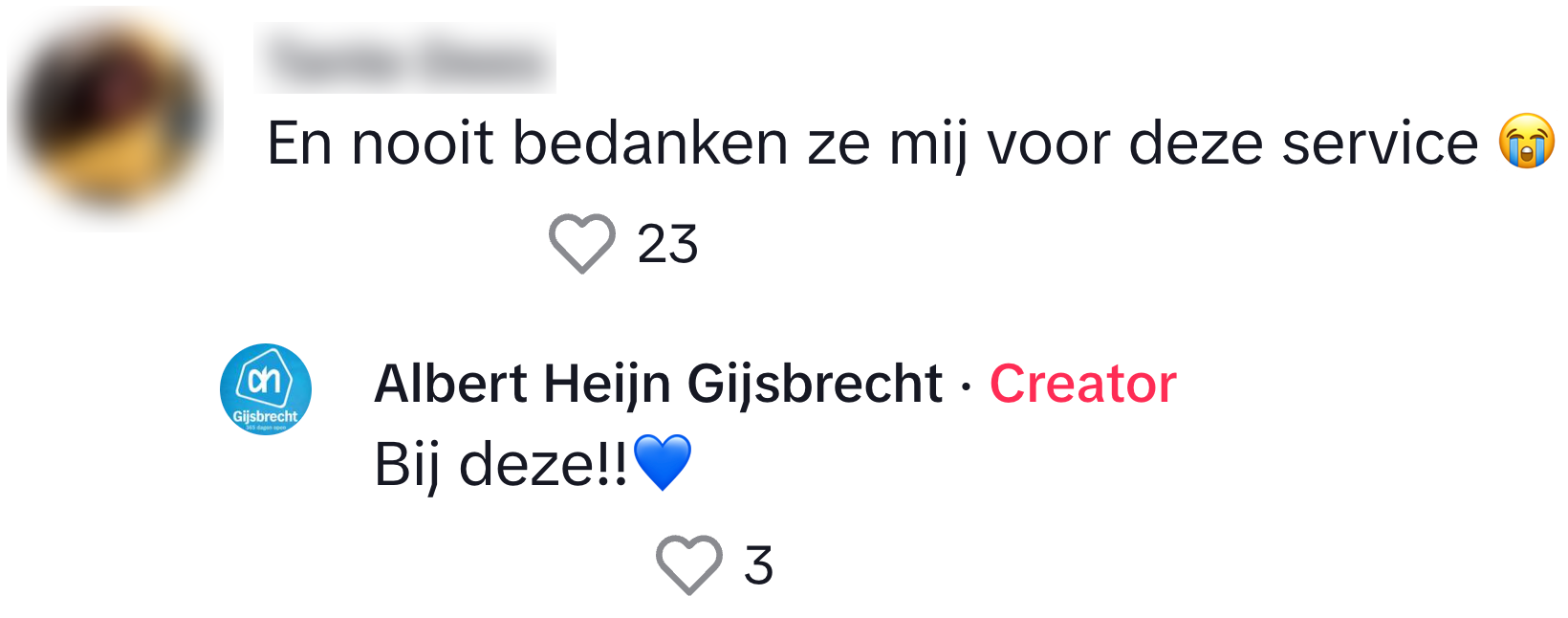The height and width of the screenshot is (618, 1568).
Task: Select the "Bij deze!!" reply text
Action: coord(500,465)
